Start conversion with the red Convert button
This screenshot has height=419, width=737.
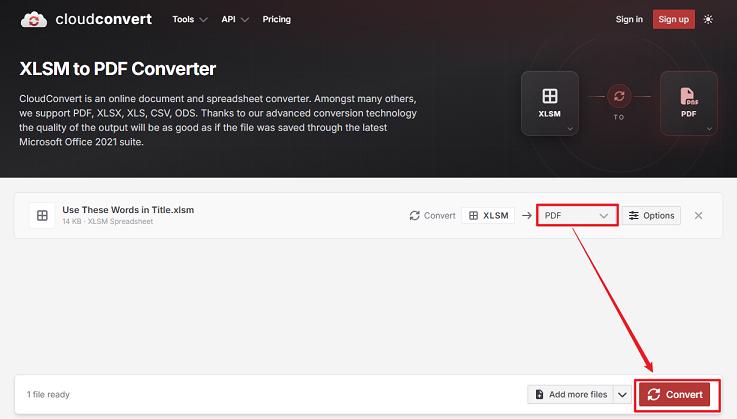point(674,395)
